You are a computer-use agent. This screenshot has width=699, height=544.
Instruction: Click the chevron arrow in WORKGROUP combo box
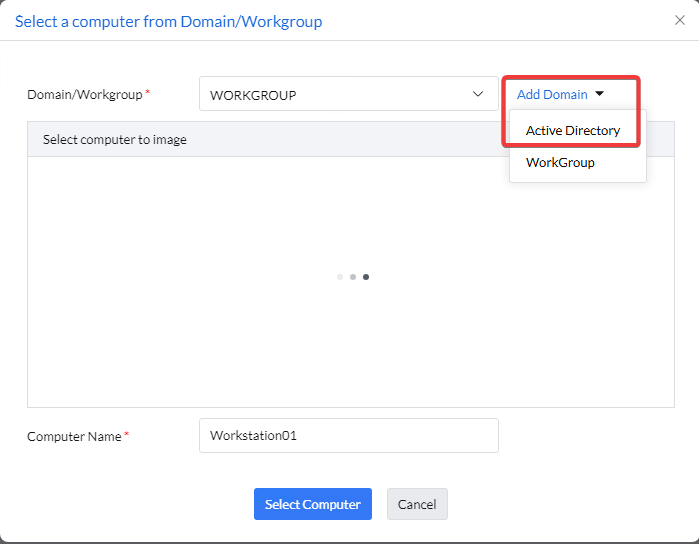pos(477,95)
